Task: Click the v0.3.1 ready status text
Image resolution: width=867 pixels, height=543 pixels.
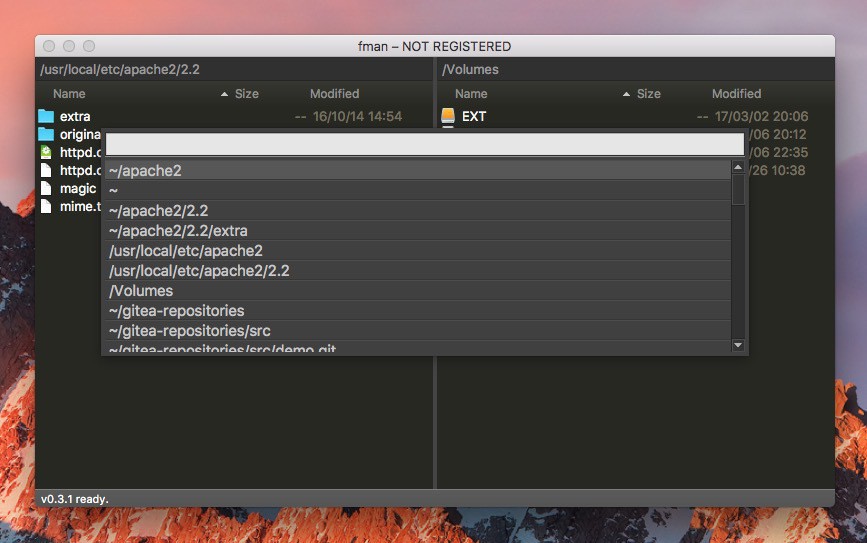Action: pyautogui.click(x=75, y=499)
